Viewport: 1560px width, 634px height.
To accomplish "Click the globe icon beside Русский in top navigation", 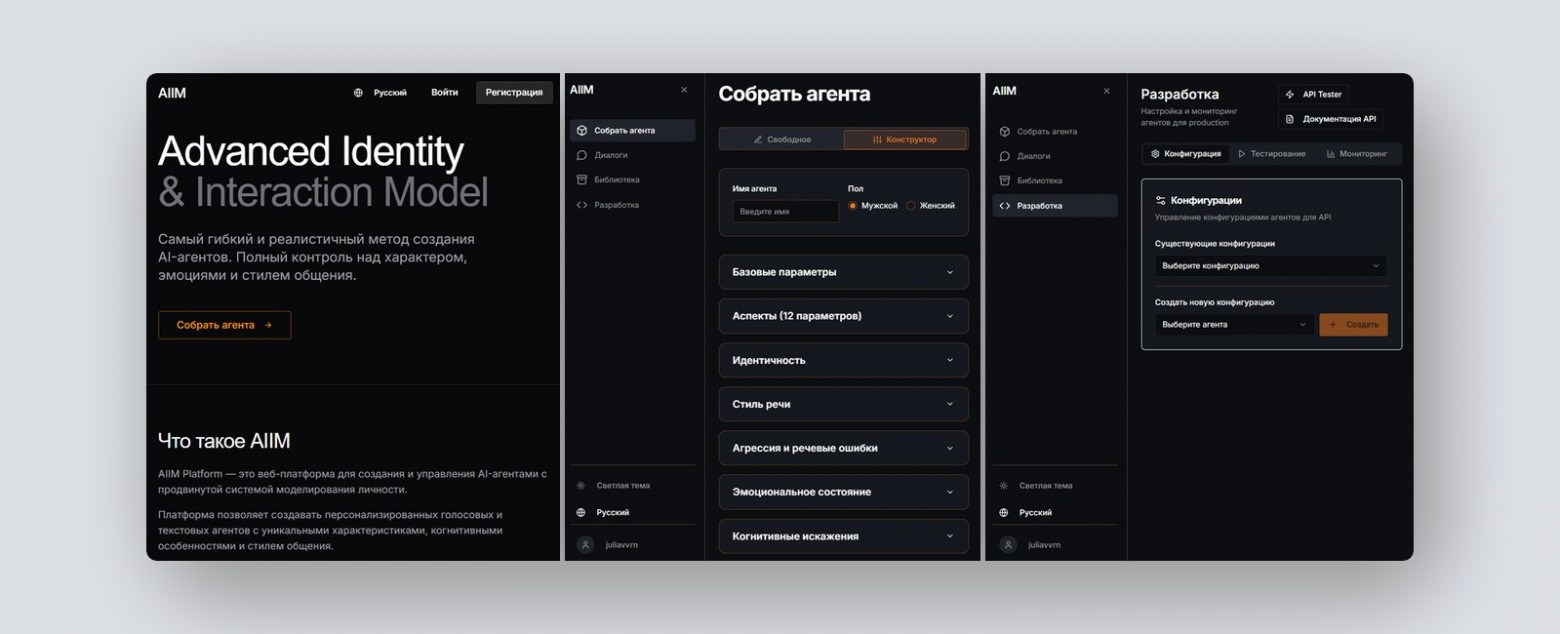I will [358, 93].
